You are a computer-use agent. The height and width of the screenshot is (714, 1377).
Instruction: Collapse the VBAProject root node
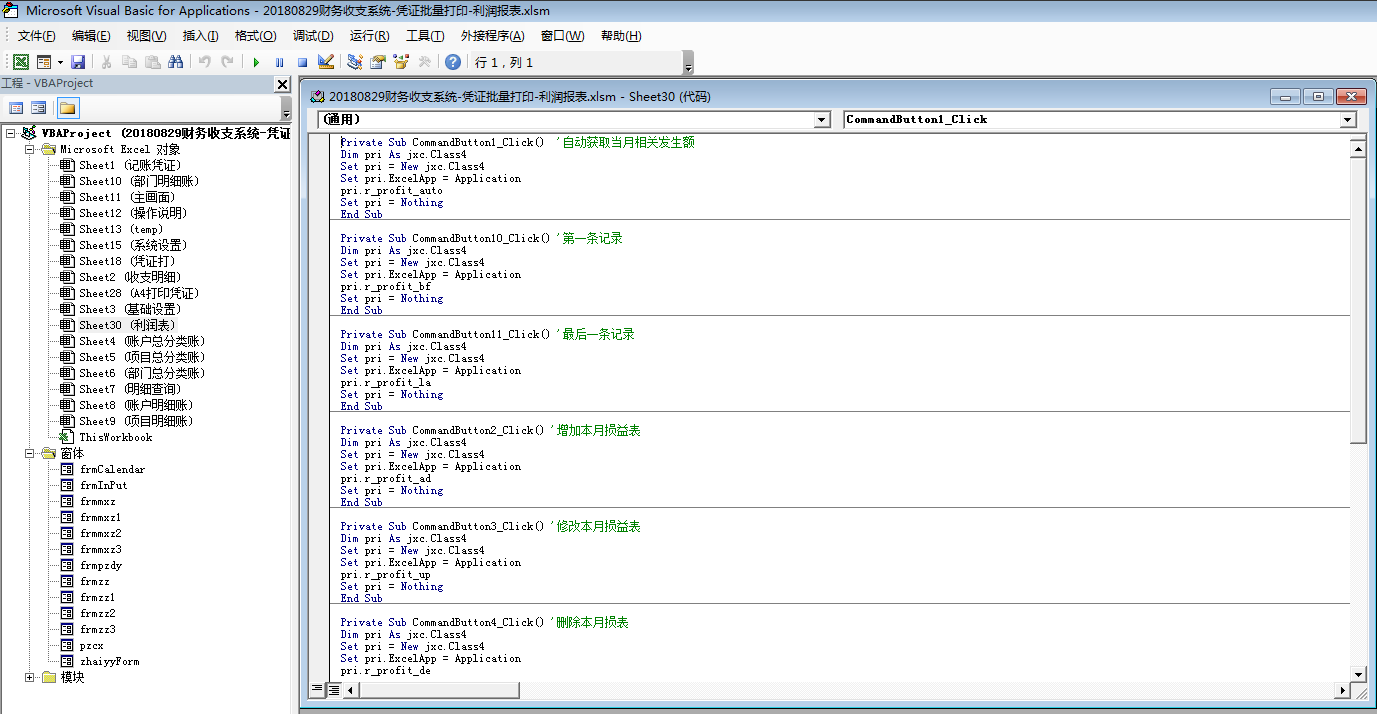click(x=11, y=133)
